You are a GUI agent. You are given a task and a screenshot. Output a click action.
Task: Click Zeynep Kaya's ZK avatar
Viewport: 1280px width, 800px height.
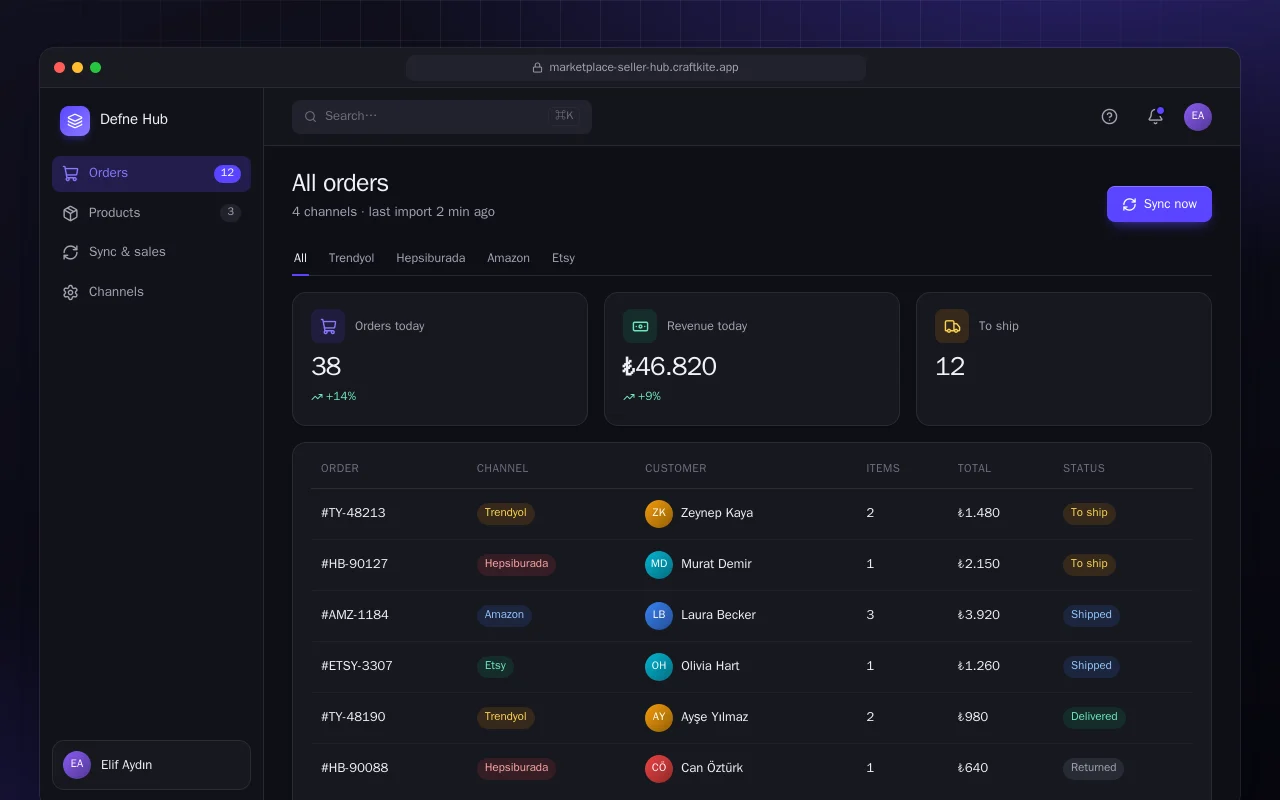tap(659, 514)
